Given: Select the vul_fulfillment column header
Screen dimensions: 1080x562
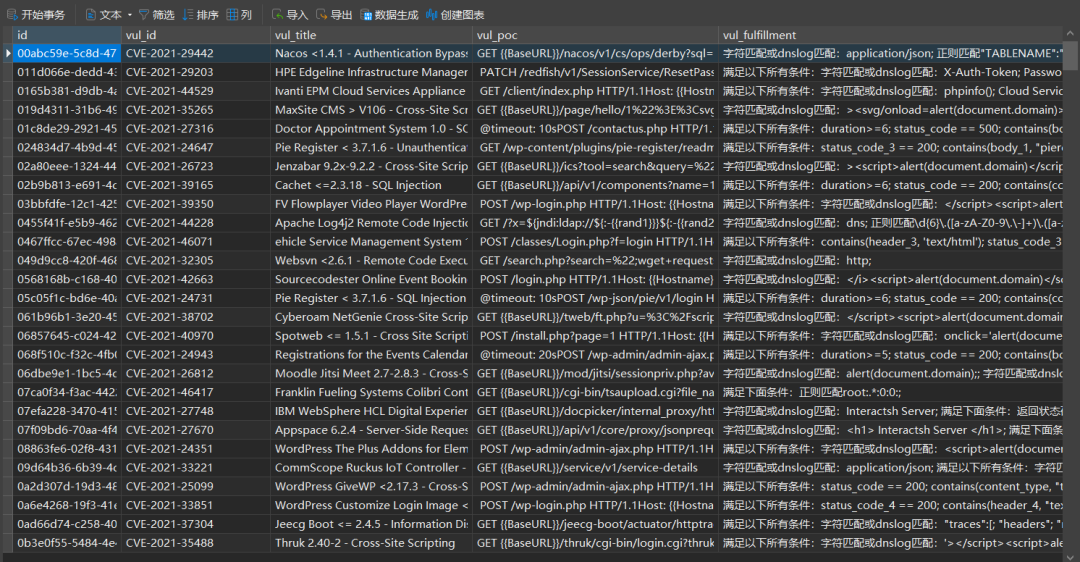Looking at the screenshot, I should click(x=891, y=35).
